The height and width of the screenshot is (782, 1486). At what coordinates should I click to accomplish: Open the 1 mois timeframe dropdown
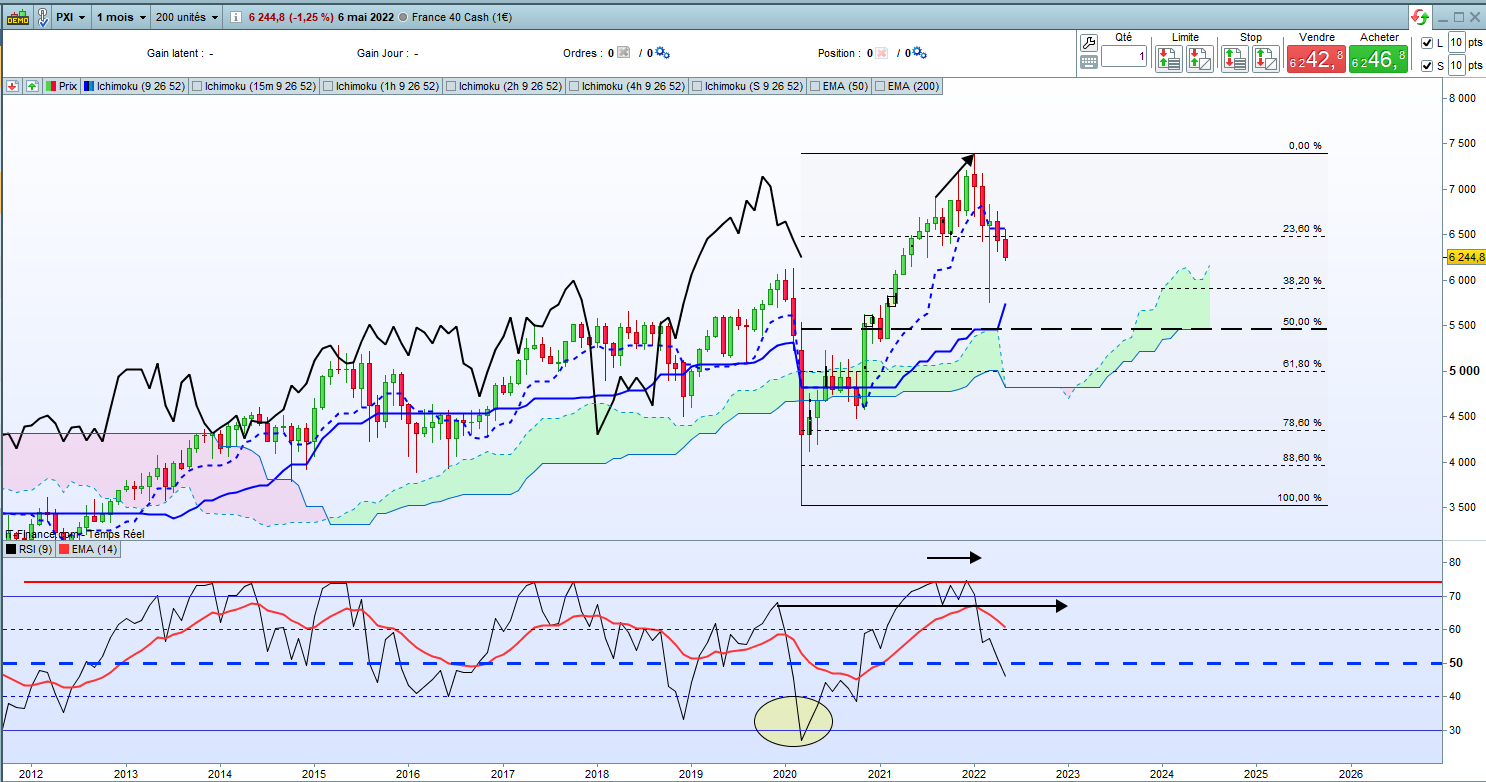121,18
